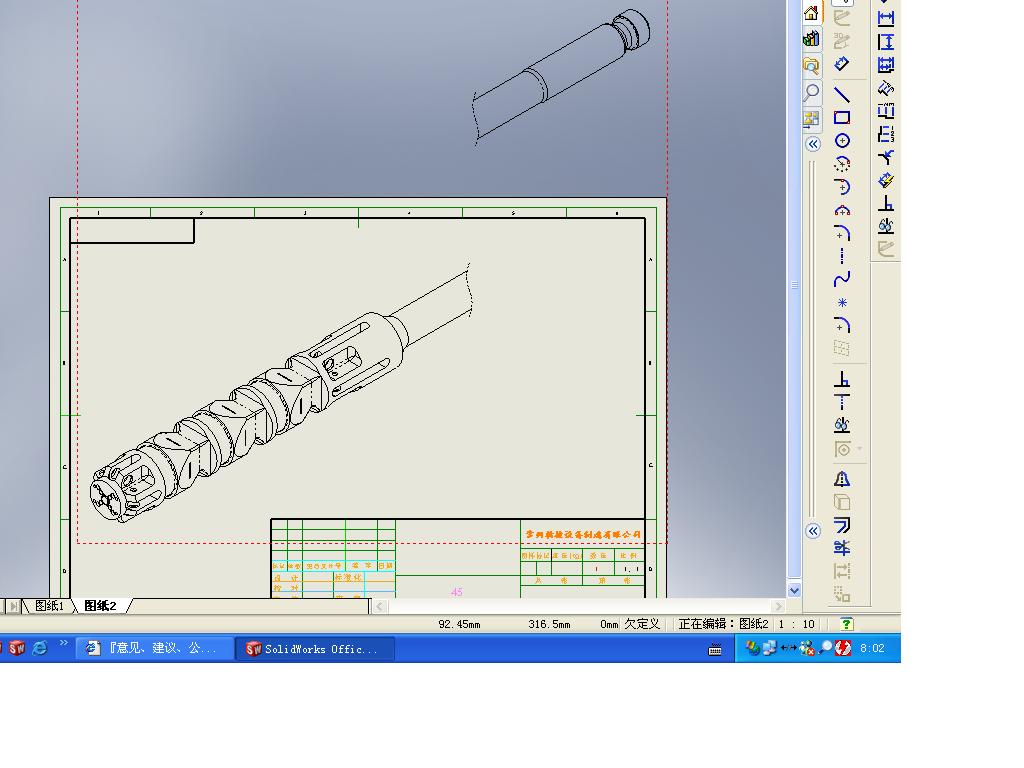Viewport: 1024px width, 768px height.
Task: Select the 图纸2 sheet tab
Action: tap(101, 605)
